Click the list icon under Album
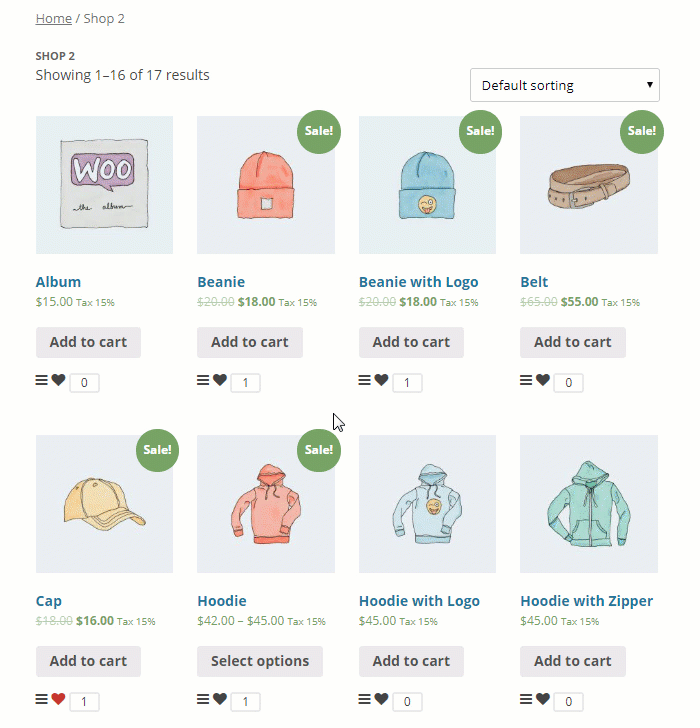The height and width of the screenshot is (728, 700). (x=41, y=380)
